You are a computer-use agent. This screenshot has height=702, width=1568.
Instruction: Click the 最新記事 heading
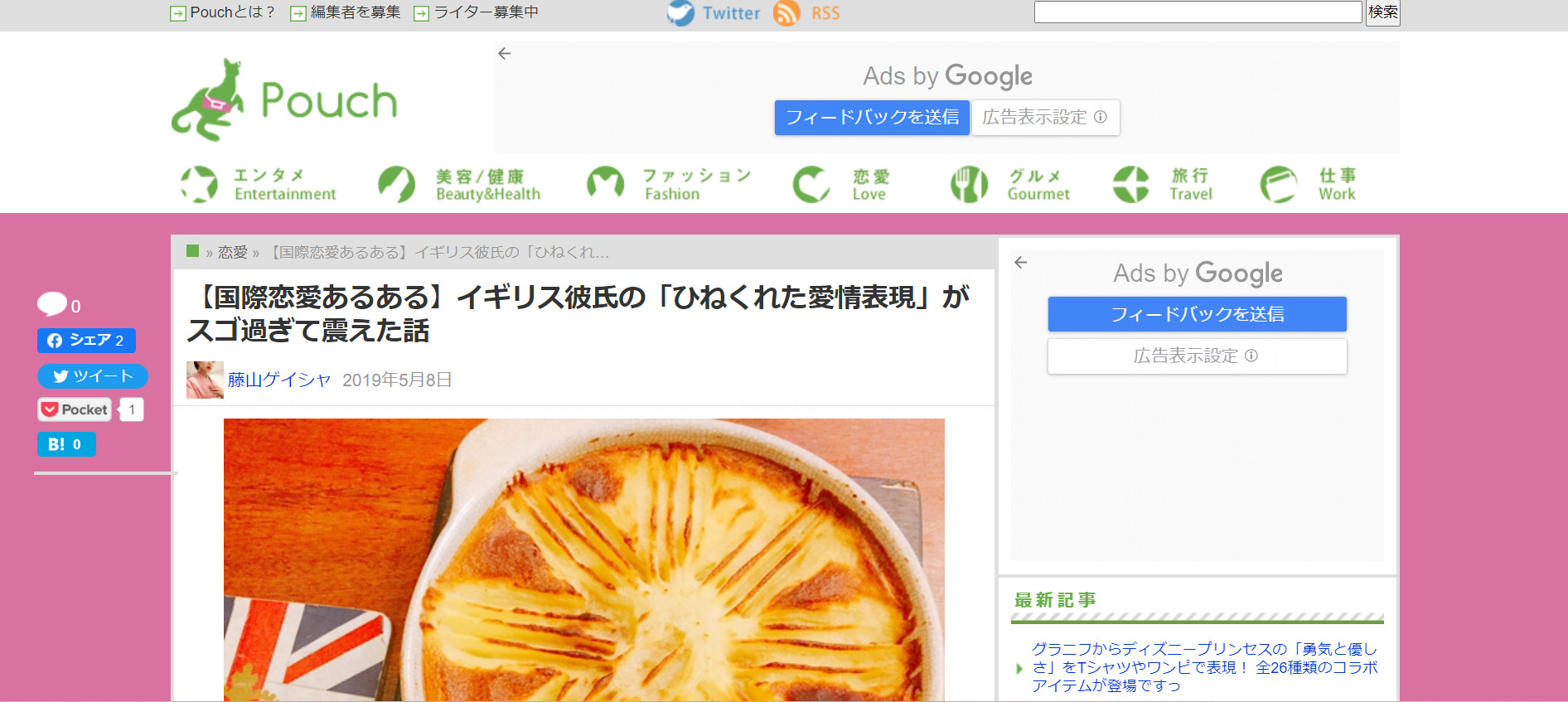pos(1055,600)
